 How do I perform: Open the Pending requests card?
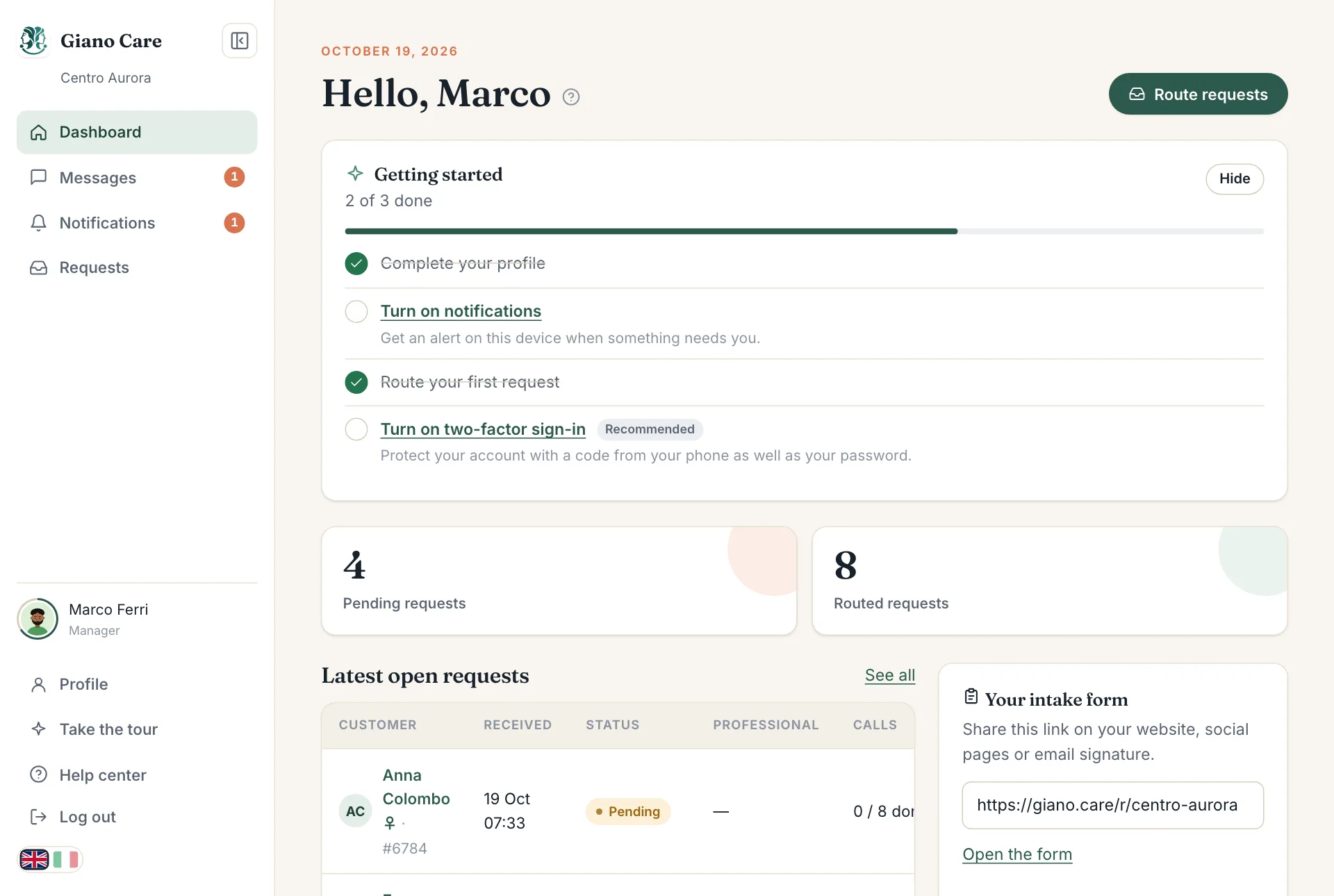(x=559, y=581)
